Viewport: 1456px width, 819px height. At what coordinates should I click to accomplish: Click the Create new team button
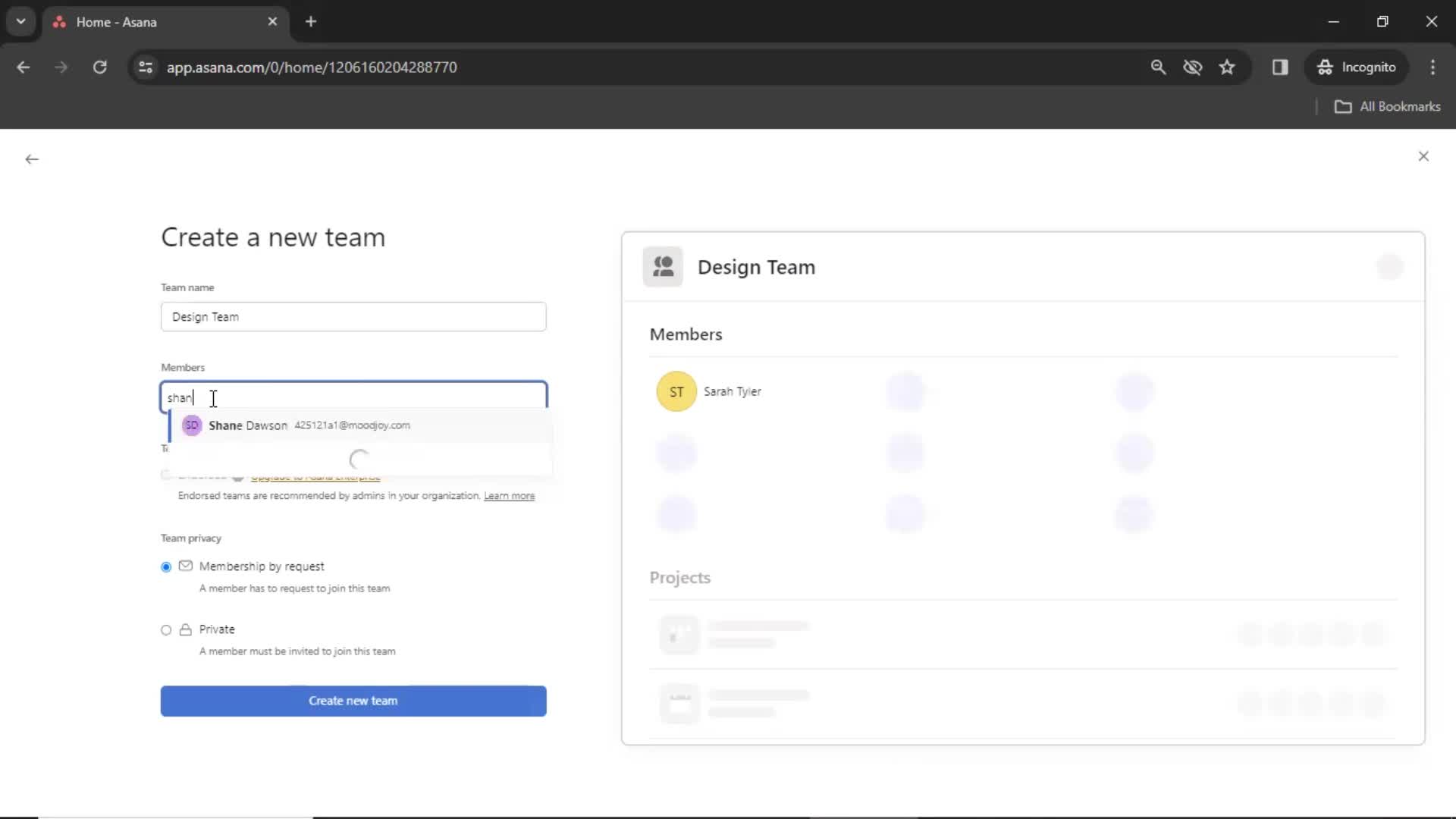(353, 701)
